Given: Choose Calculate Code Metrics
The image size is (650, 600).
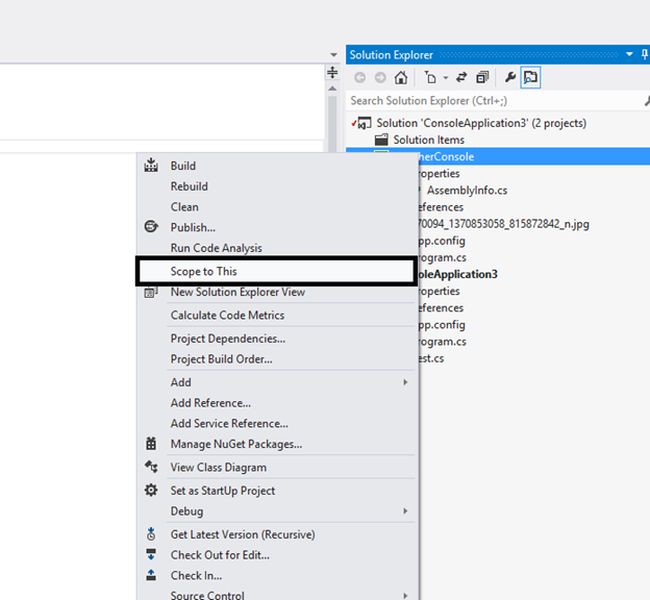Looking at the screenshot, I should click(x=277, y=315).
